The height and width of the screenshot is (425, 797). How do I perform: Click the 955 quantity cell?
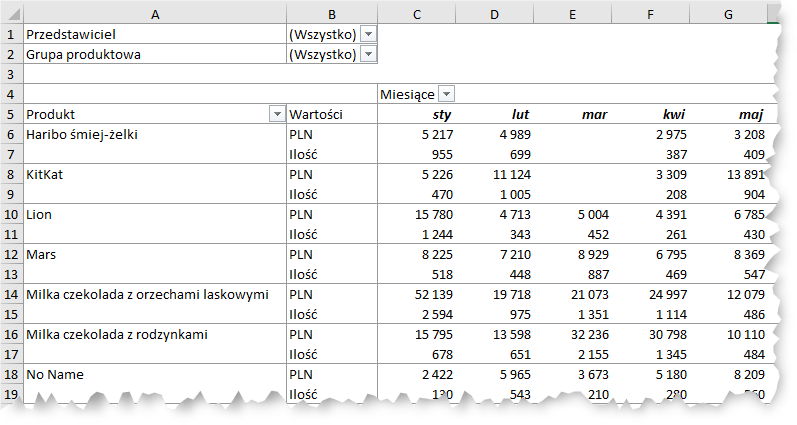click(417, 154)
